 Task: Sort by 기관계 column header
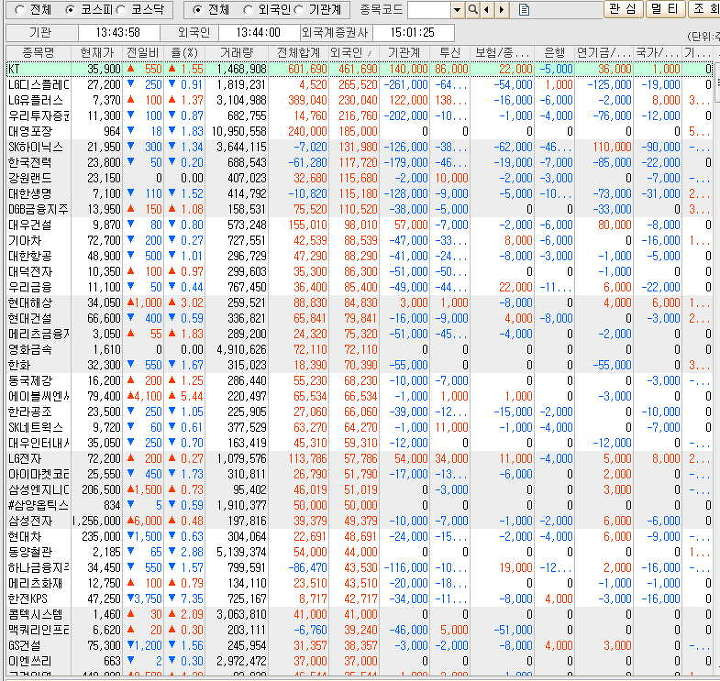tap(404, 53)
